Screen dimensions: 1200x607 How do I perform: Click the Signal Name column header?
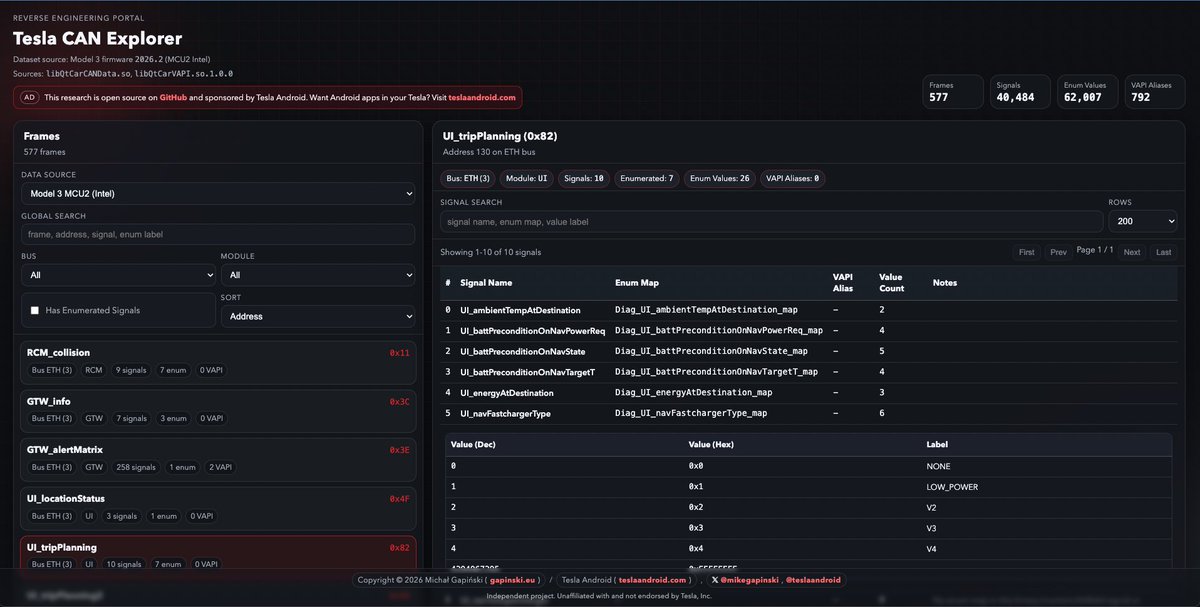(x=486, y=283)
